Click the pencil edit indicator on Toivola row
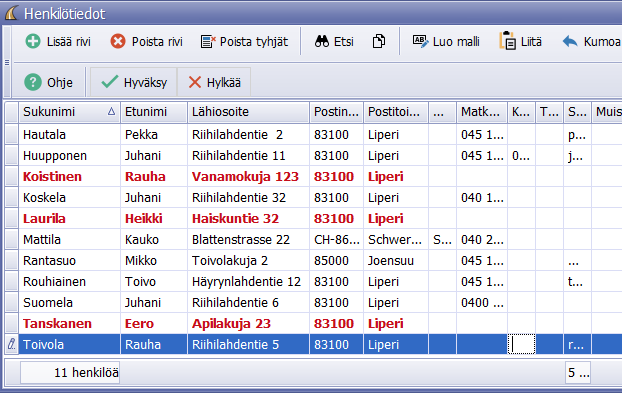 click(12, 344)
